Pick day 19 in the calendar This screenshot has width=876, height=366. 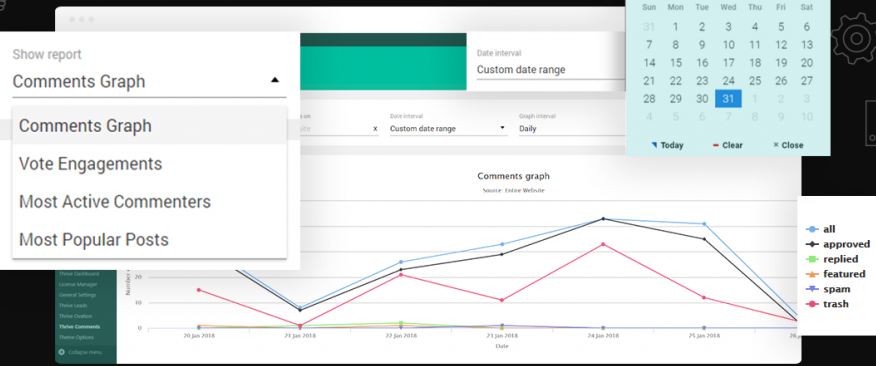click(x=781, y=63)
